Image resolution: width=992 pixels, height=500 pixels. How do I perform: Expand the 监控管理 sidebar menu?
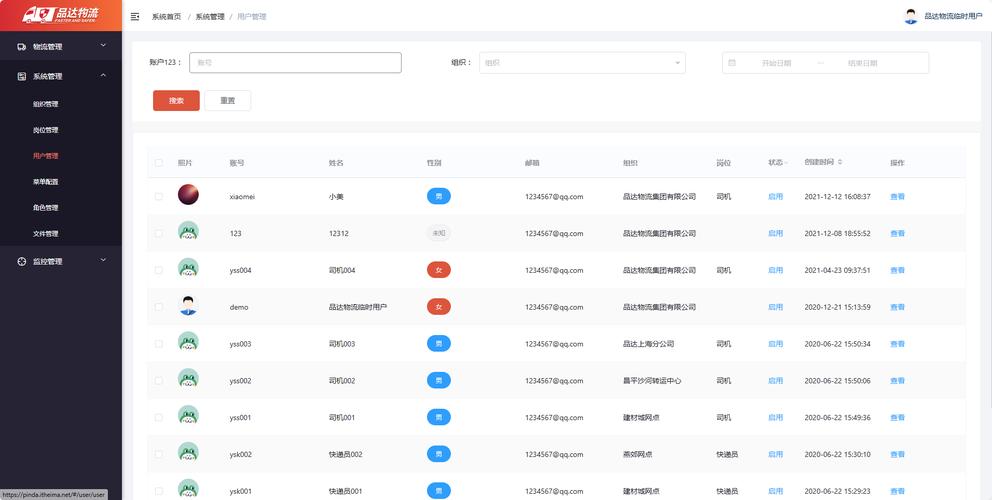(61, 261)
